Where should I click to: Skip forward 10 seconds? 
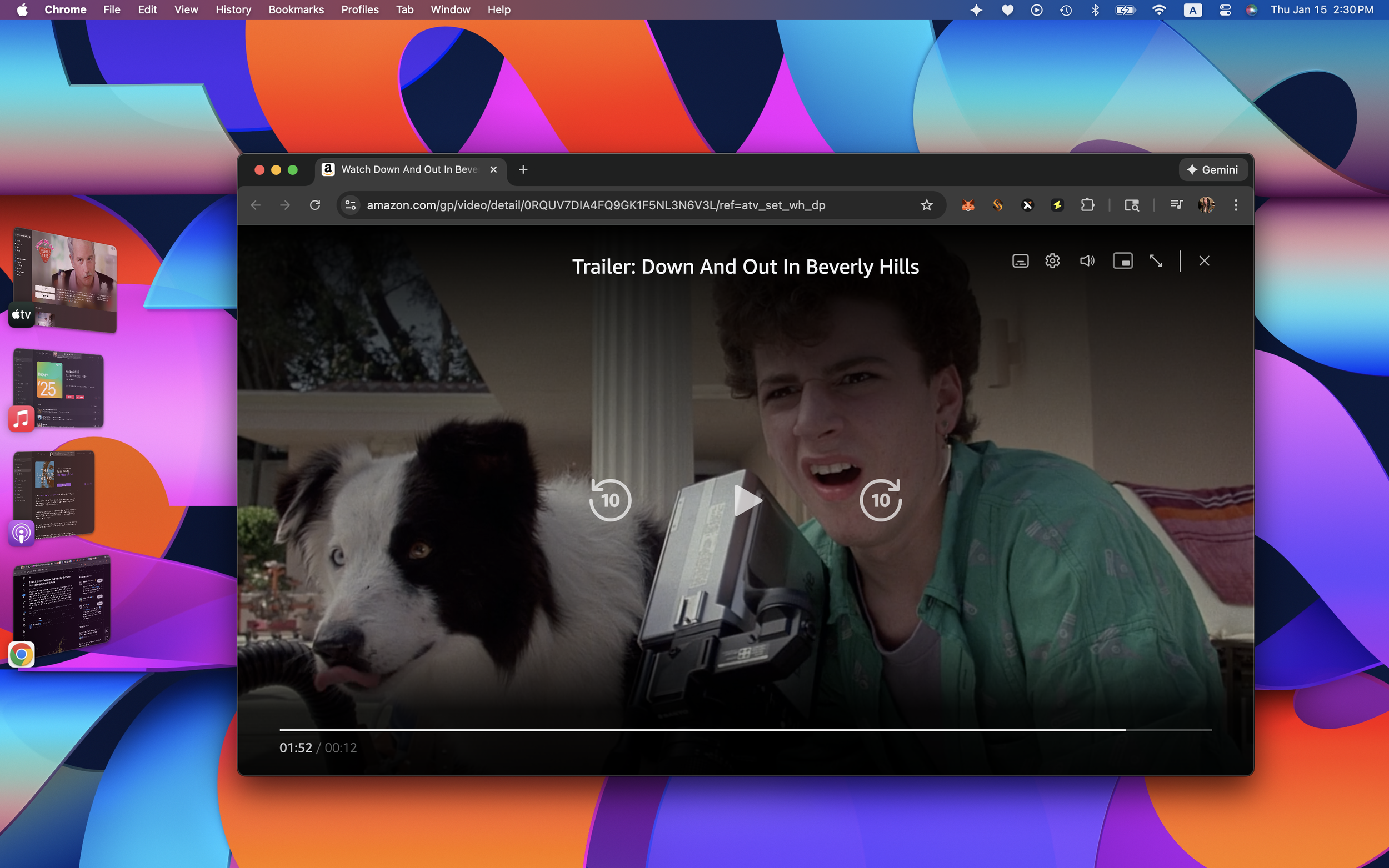(x=880, y=500)
